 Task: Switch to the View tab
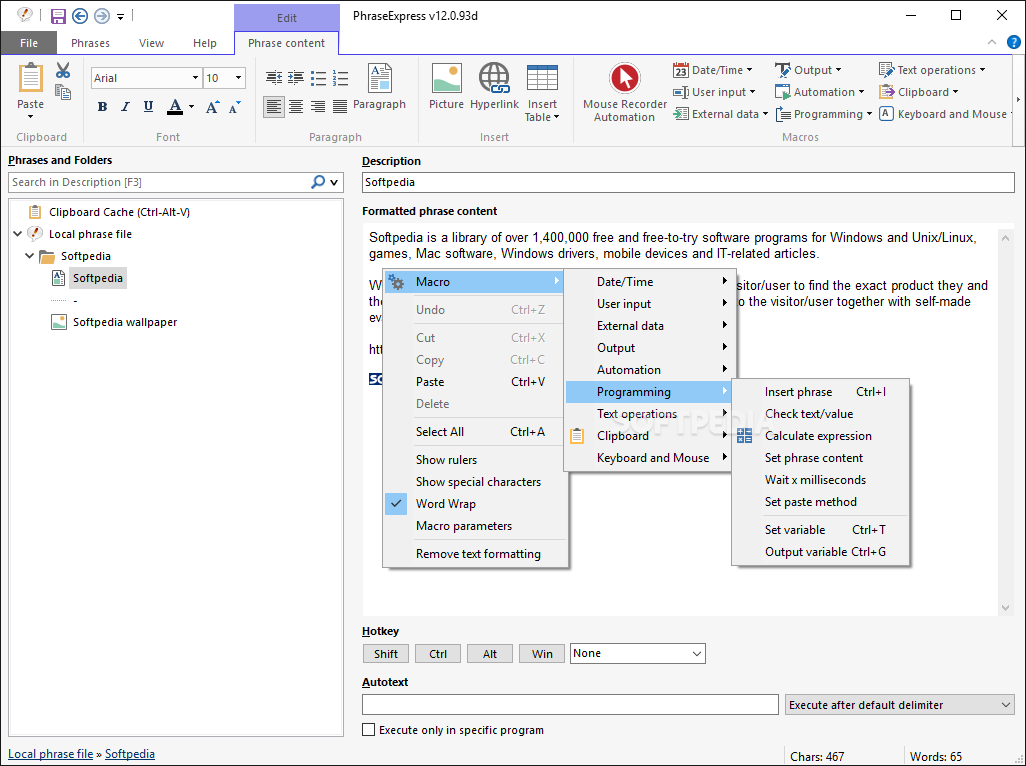(151, 43)
